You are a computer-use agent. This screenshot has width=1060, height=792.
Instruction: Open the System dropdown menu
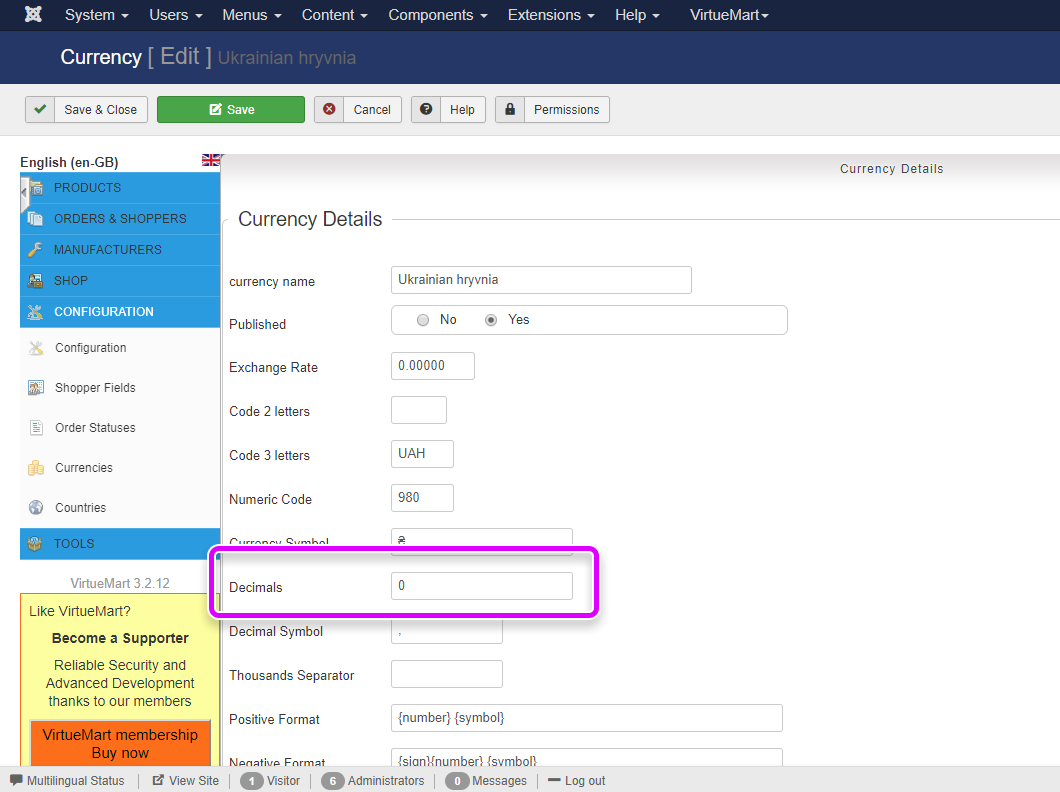pyautogui.click(x=96, y=15)
